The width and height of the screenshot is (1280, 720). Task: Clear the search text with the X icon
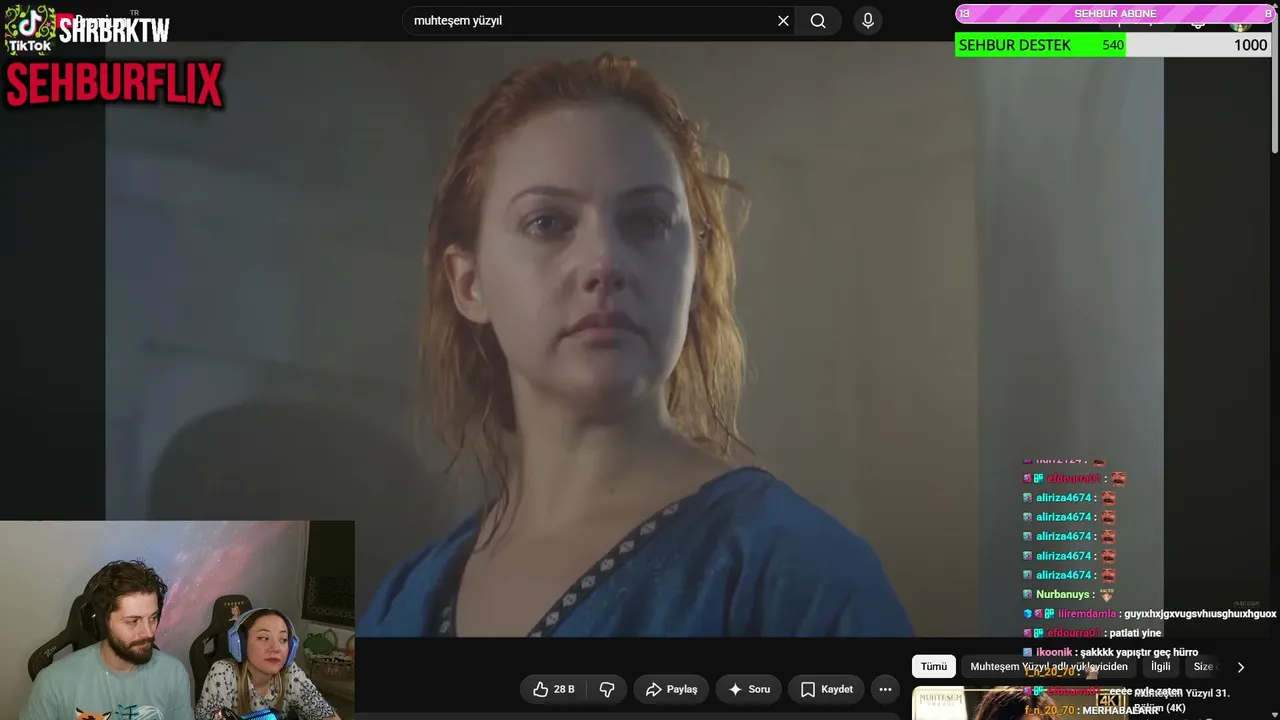click(783, 21)
